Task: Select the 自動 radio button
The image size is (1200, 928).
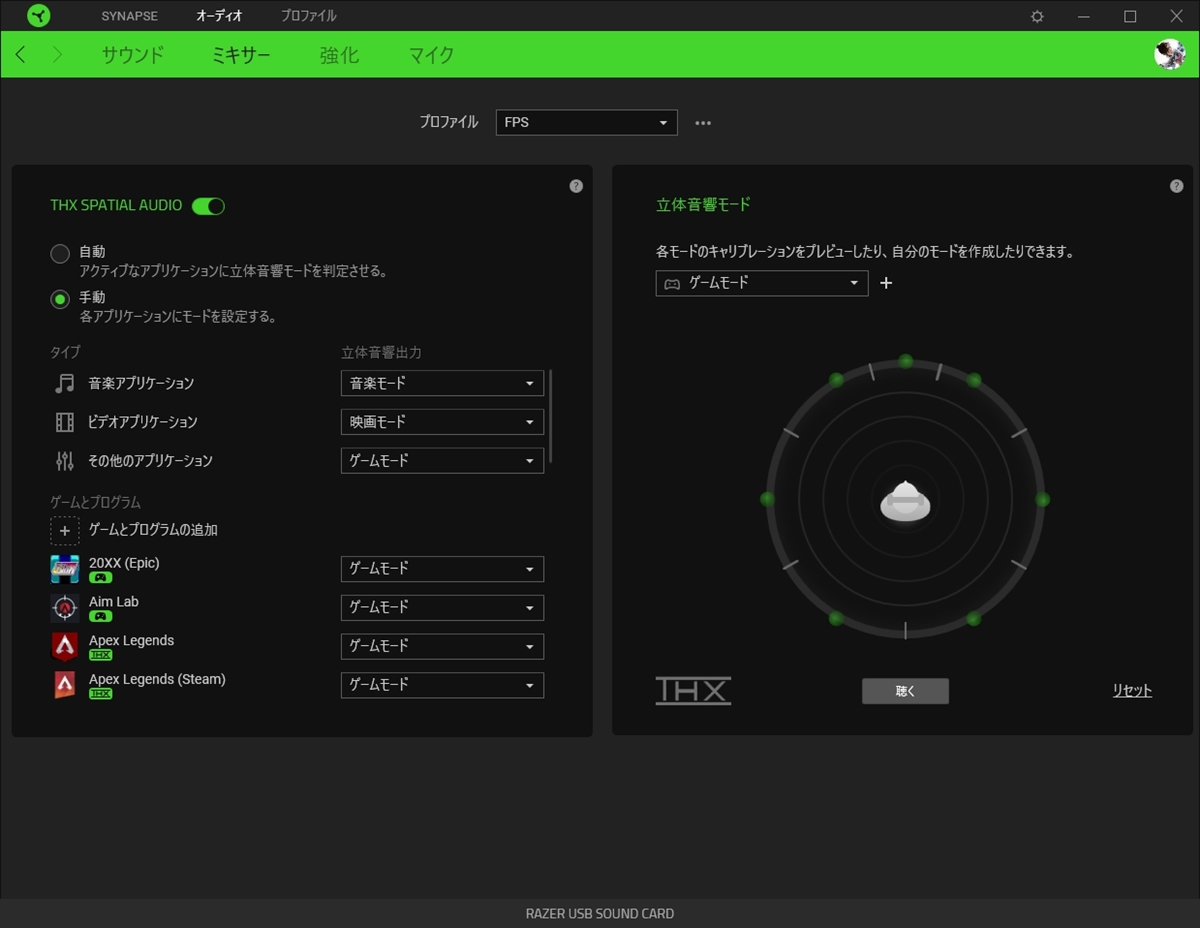Action: (x=60, y=254)
